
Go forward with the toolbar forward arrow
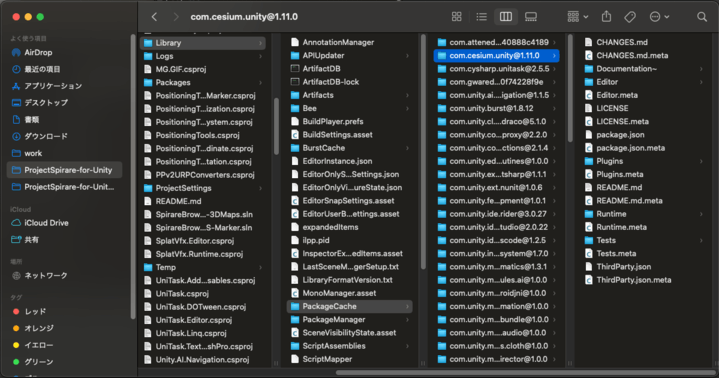tap(176, 17)
